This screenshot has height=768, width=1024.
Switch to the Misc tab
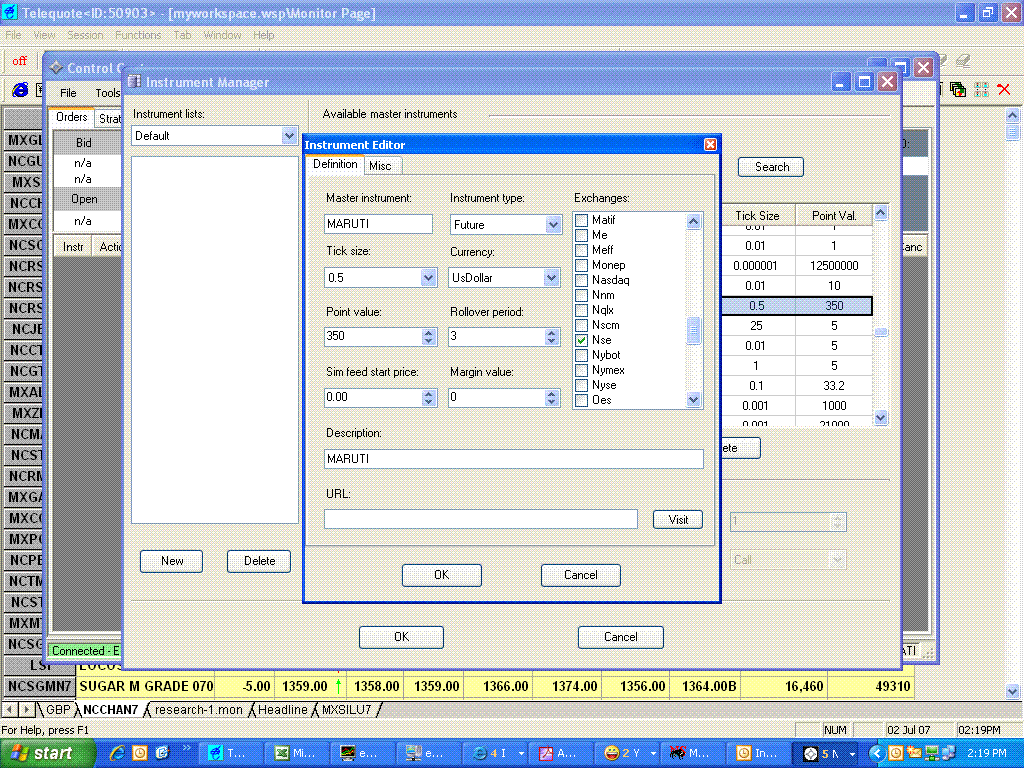(x=380, y=165)
